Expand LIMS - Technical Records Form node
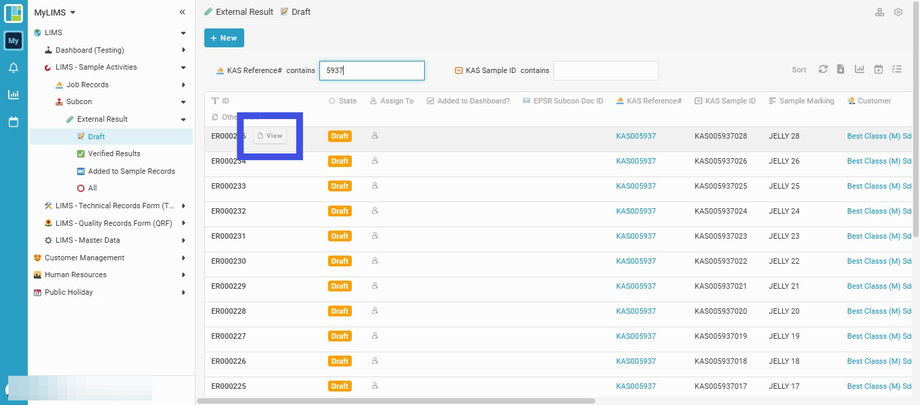 pos(183,205)
